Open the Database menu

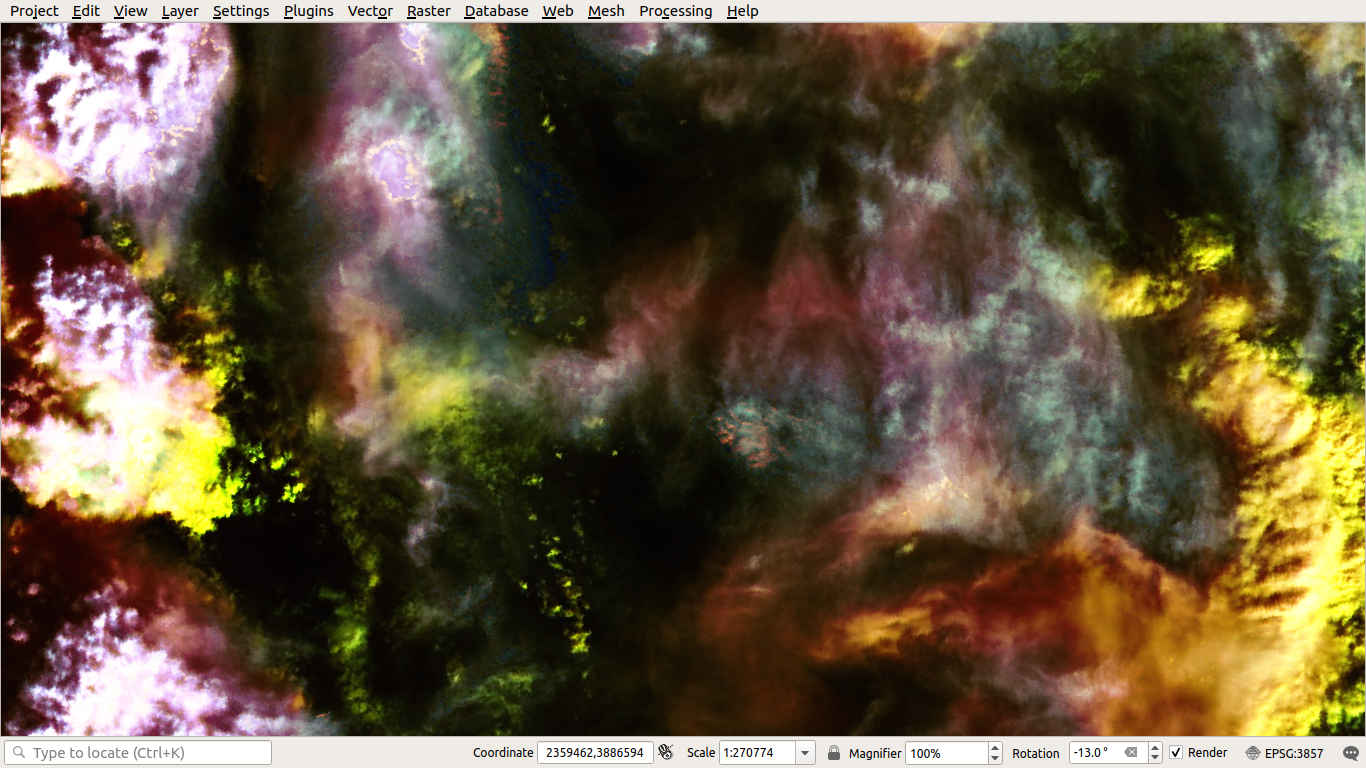coord(496,11)
